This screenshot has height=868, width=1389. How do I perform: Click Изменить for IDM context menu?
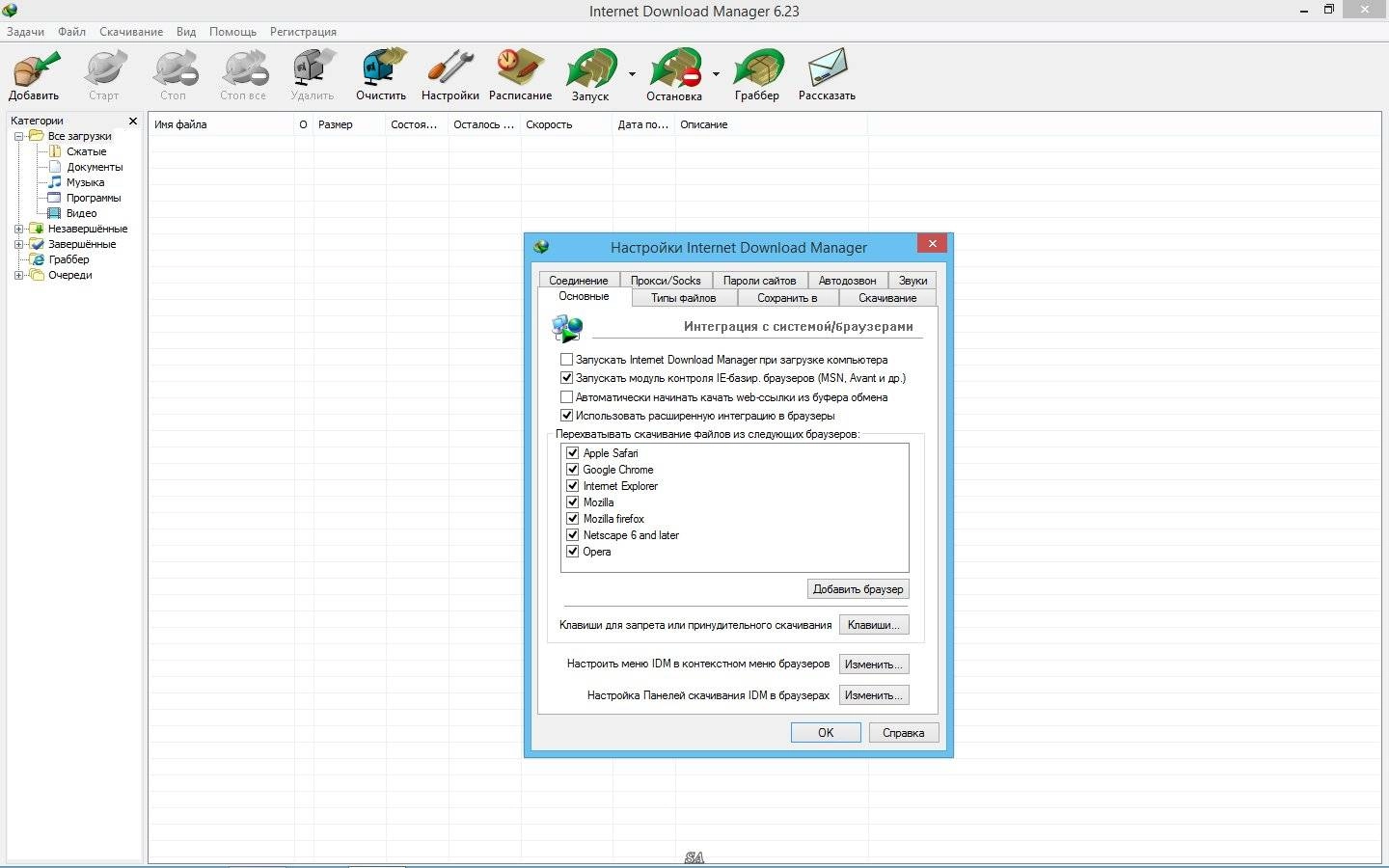point(874,665)
